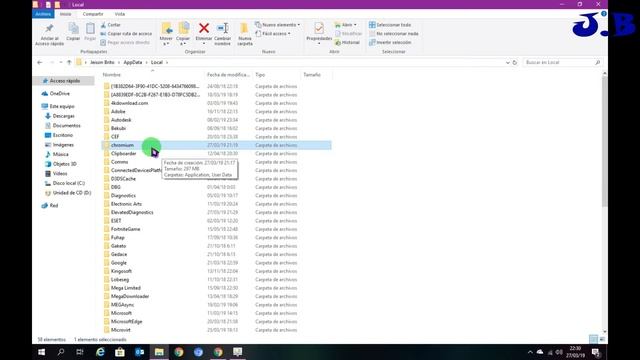The width and height of the screenshot is (640, 360).
Task: Refresh the folder view
Action: (515, 62)
